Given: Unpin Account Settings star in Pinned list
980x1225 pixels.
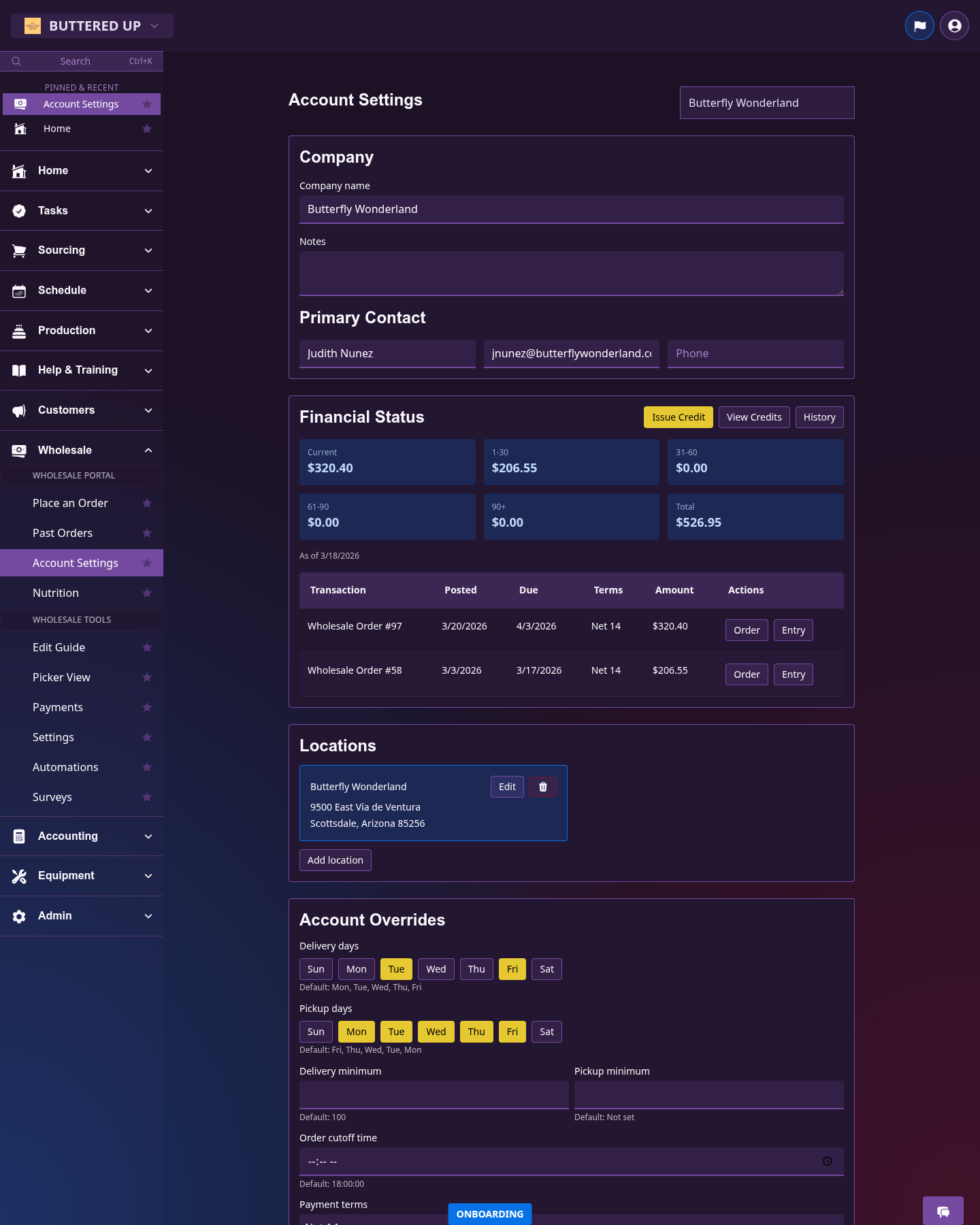Looking at the screenshot, I should tap(147, 104).
